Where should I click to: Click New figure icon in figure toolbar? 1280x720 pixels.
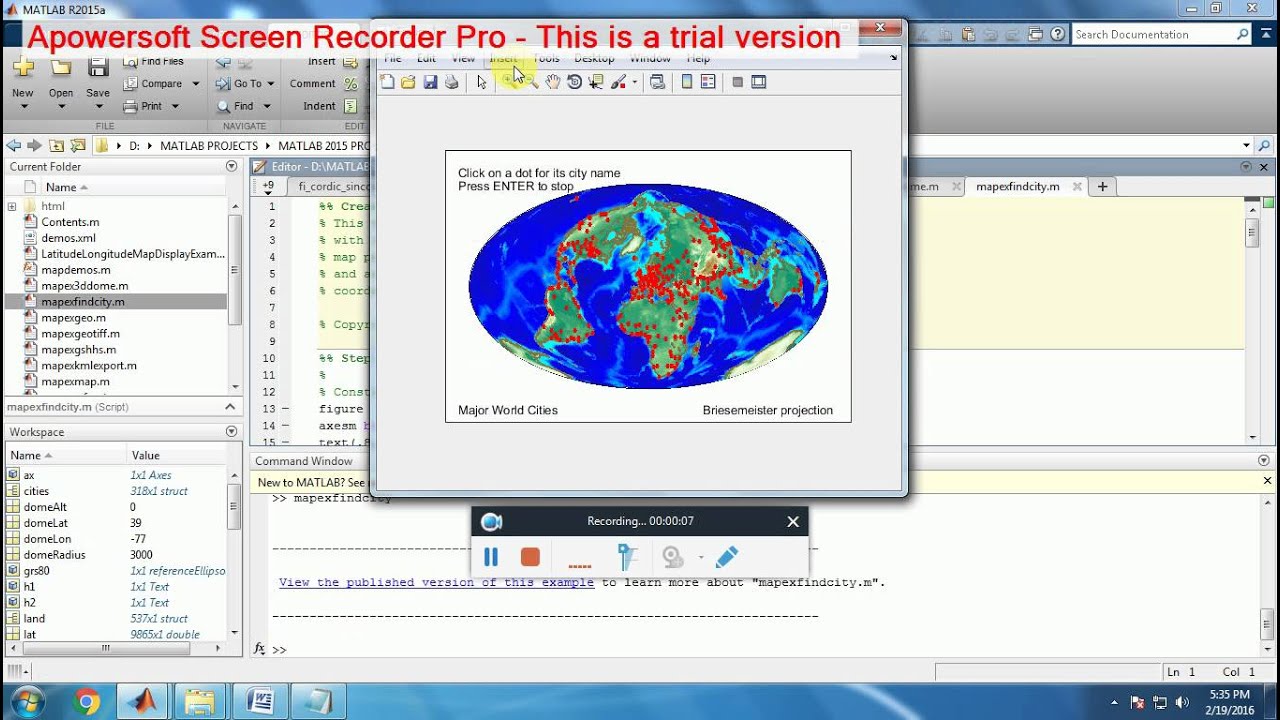click(387, 82)
